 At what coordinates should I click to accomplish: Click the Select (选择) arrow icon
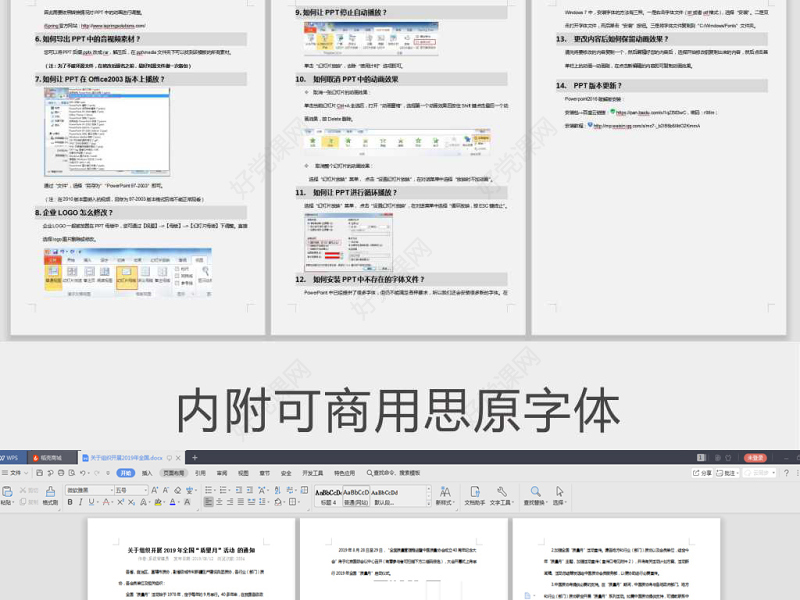[x=557, y=494]
